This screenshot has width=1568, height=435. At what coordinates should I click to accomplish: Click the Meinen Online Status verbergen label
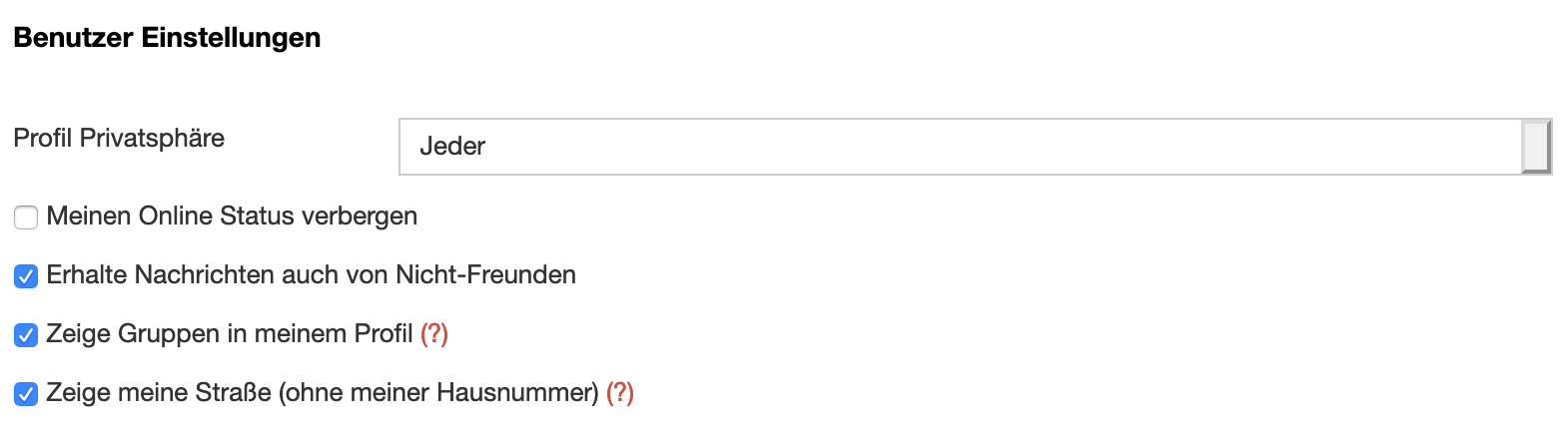coord(232,217)
